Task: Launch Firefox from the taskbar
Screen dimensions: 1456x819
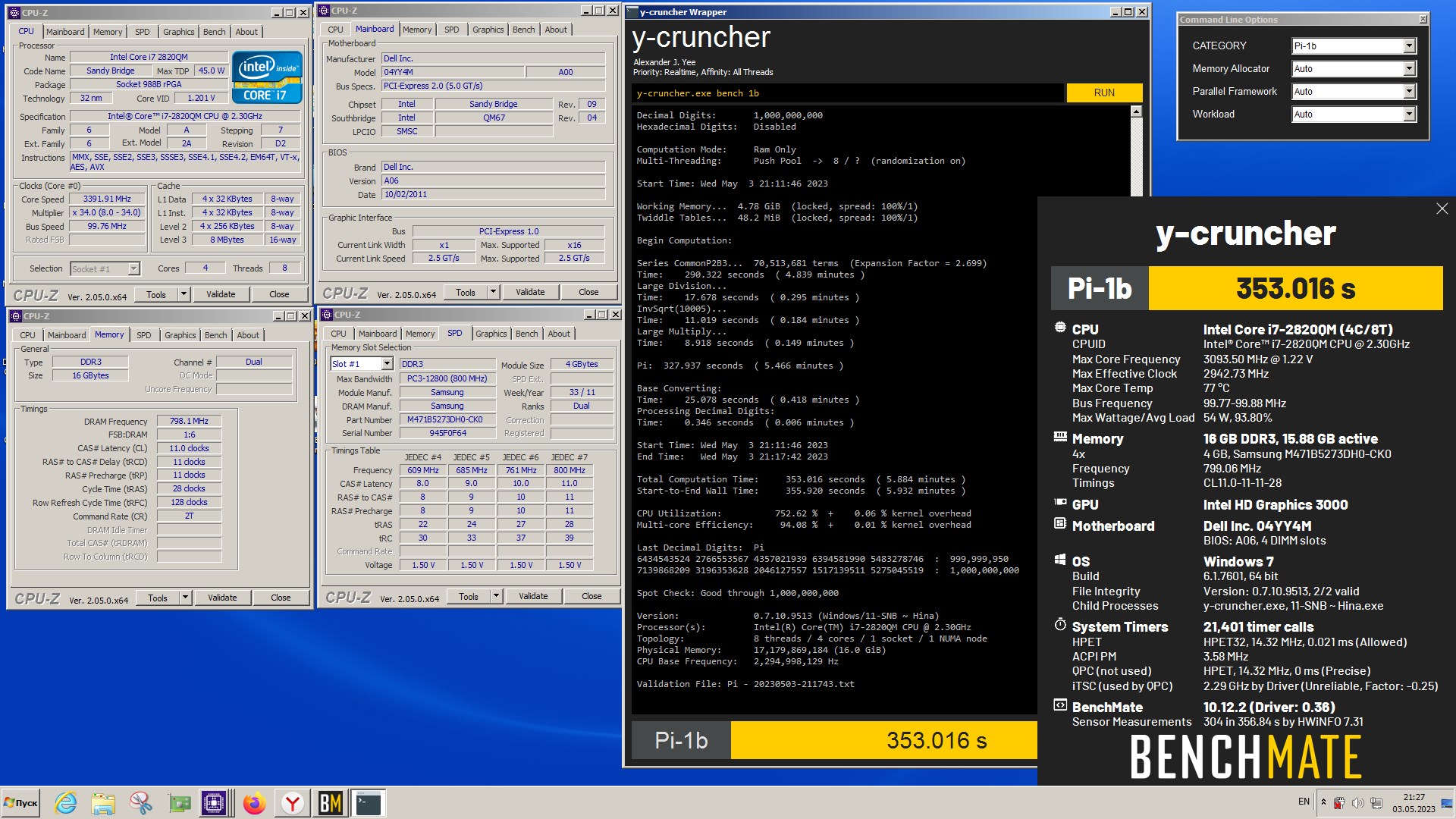Action: tap(255, 802)
